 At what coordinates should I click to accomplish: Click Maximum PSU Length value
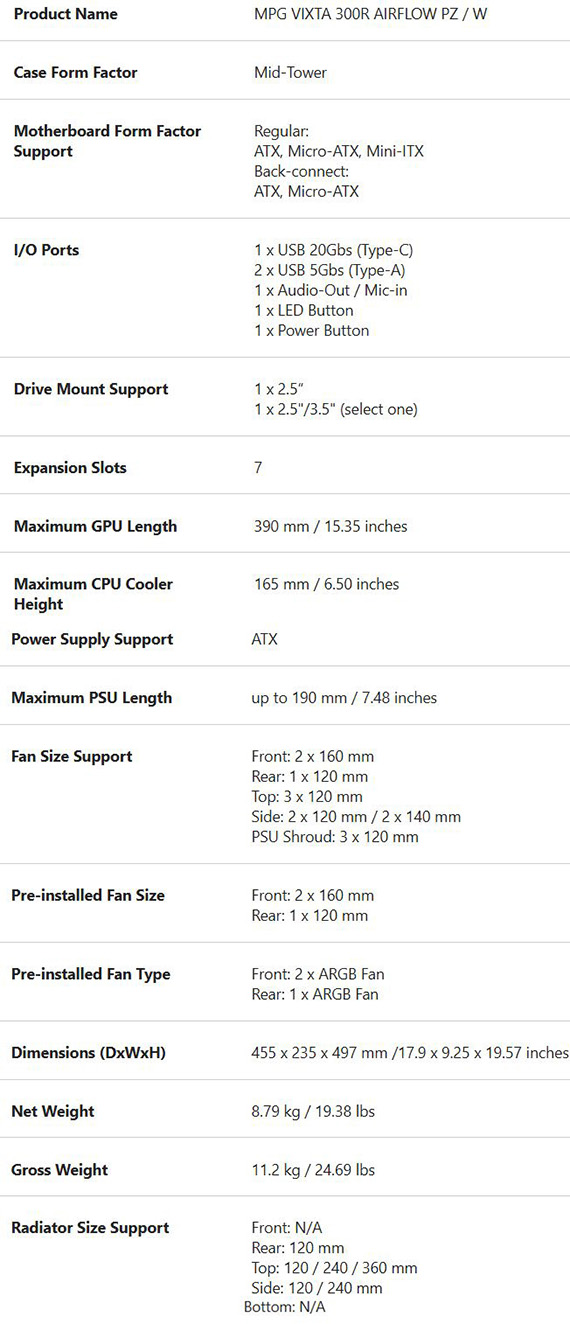click(344, 697)
